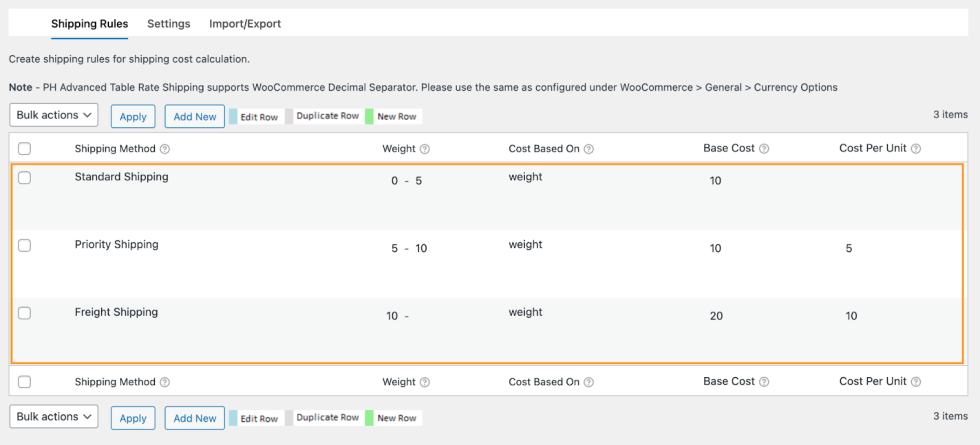
Task: Check the Standard Shipping row checkbox
Action: (x=25, y=178)
